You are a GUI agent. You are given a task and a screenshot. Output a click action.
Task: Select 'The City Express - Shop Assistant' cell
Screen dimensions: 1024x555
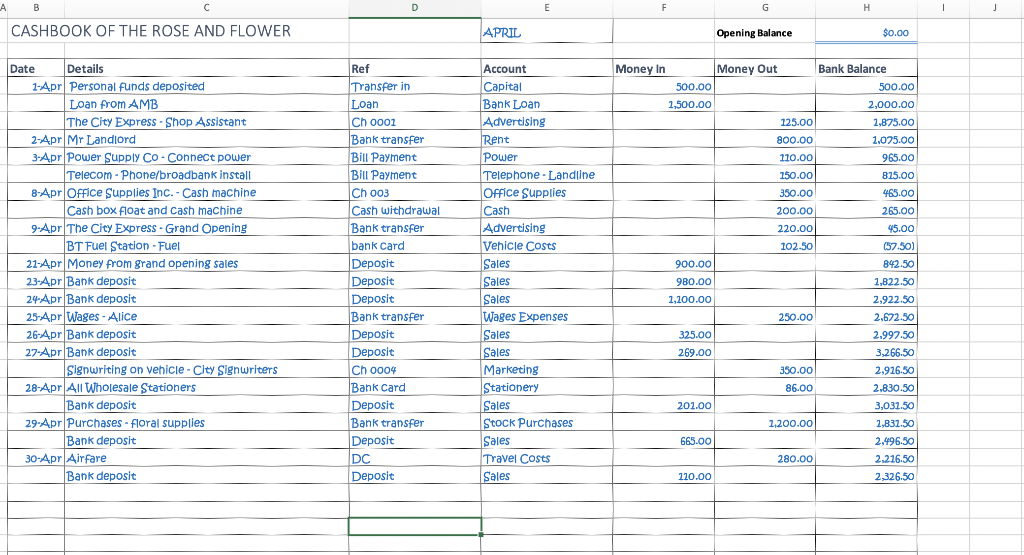click(206, 121)
